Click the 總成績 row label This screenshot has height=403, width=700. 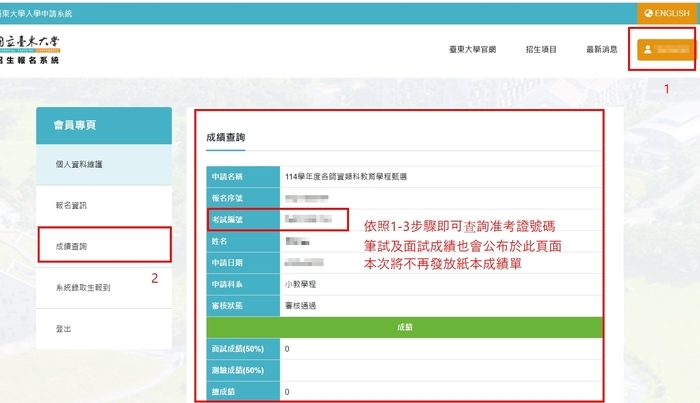225,392
